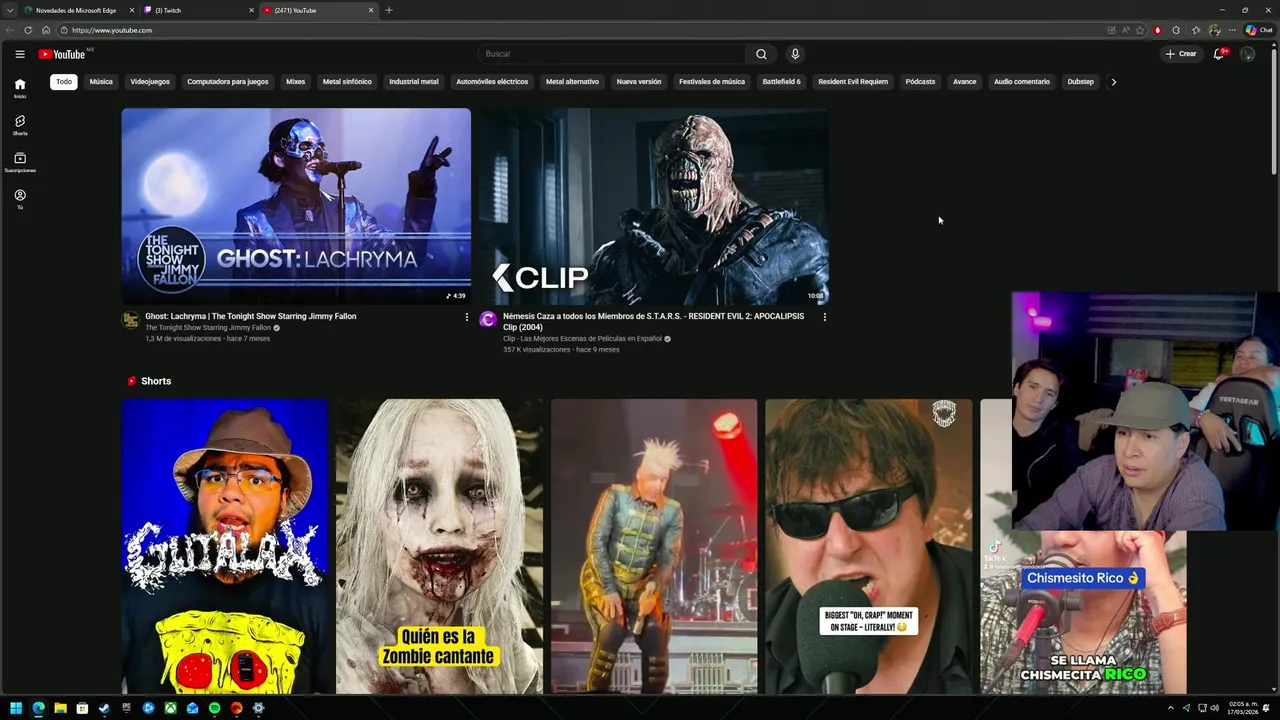The width and height of the screenshot is (1280, 720).
Task: Select the Nueva versión chip
Action: (639, 82)
